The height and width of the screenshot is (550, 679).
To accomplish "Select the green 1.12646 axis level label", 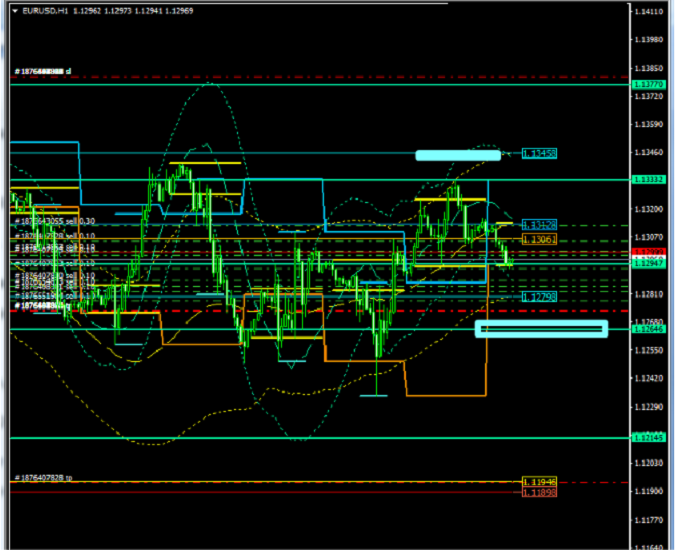I will point(650,328).
